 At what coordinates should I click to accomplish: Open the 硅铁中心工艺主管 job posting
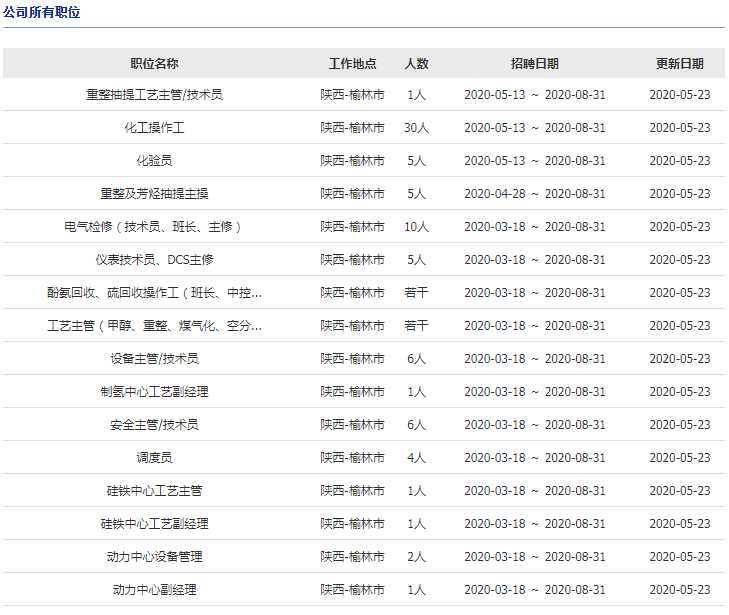click(154, 491)
